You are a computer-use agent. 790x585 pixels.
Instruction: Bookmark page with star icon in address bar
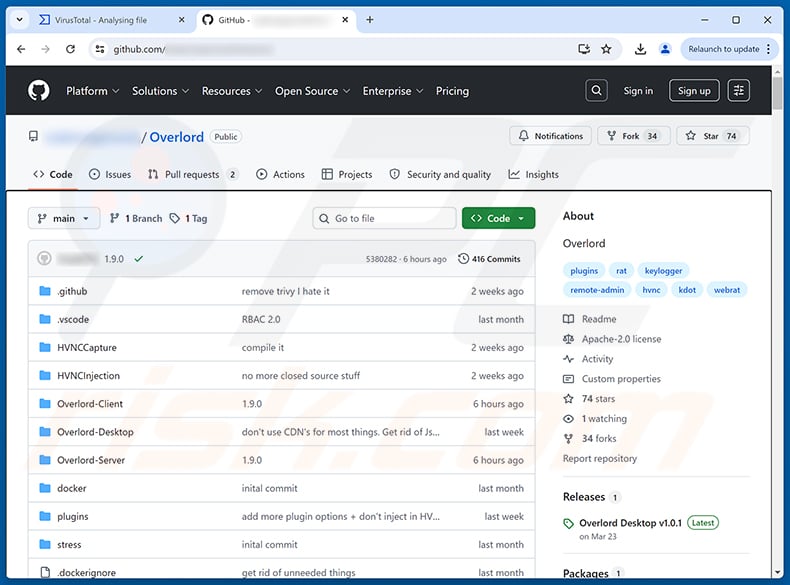[x=606, y=49]
